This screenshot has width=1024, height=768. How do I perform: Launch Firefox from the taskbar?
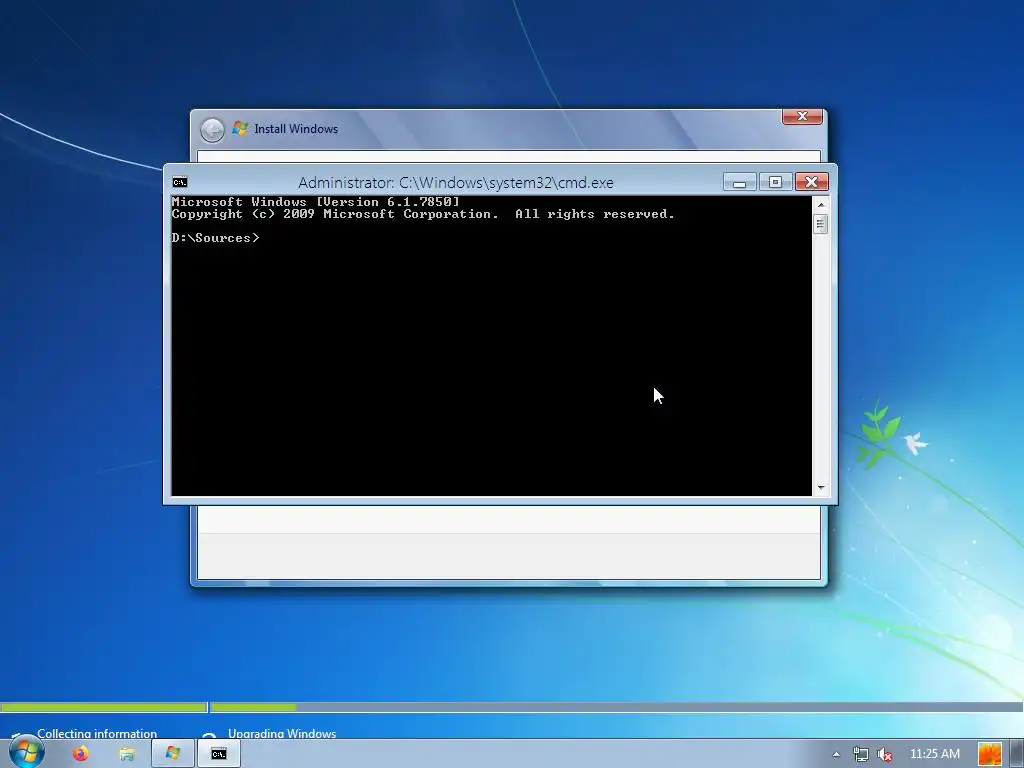[x=80, y=754]
